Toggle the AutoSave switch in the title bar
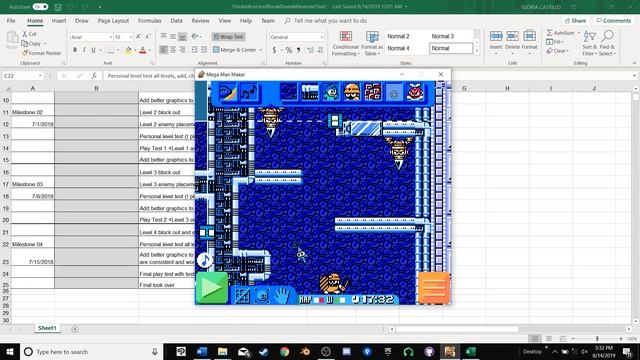Viewport: 640px width, 360px height. [40, 7]
